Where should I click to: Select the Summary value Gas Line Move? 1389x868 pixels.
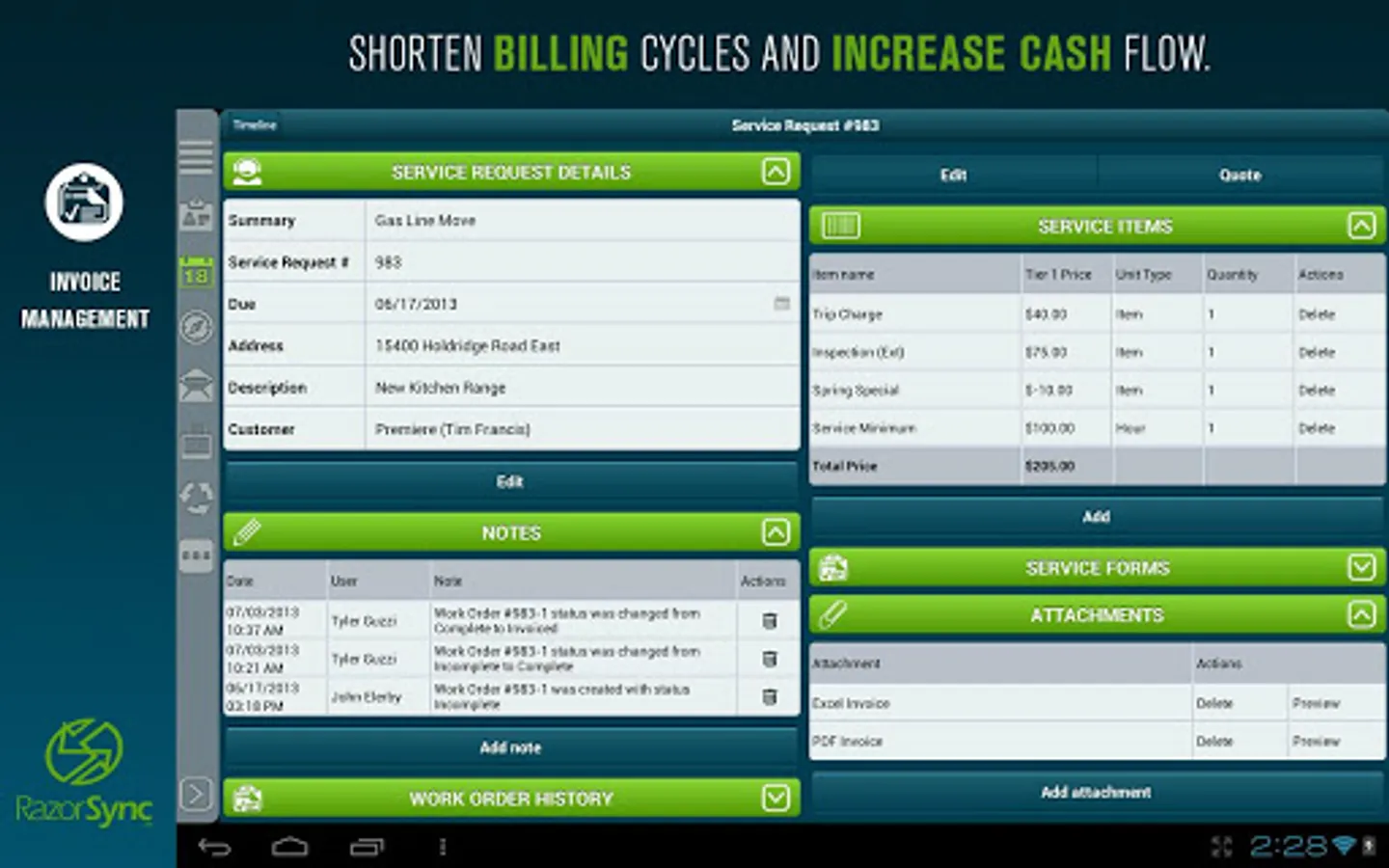[x=425, y=220]
